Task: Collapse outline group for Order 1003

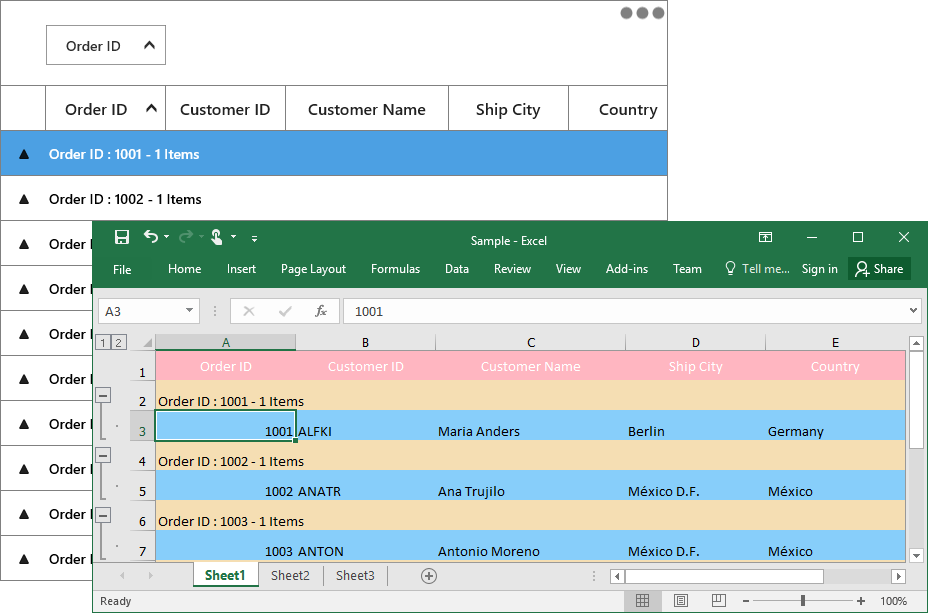Action: [103, 515]
